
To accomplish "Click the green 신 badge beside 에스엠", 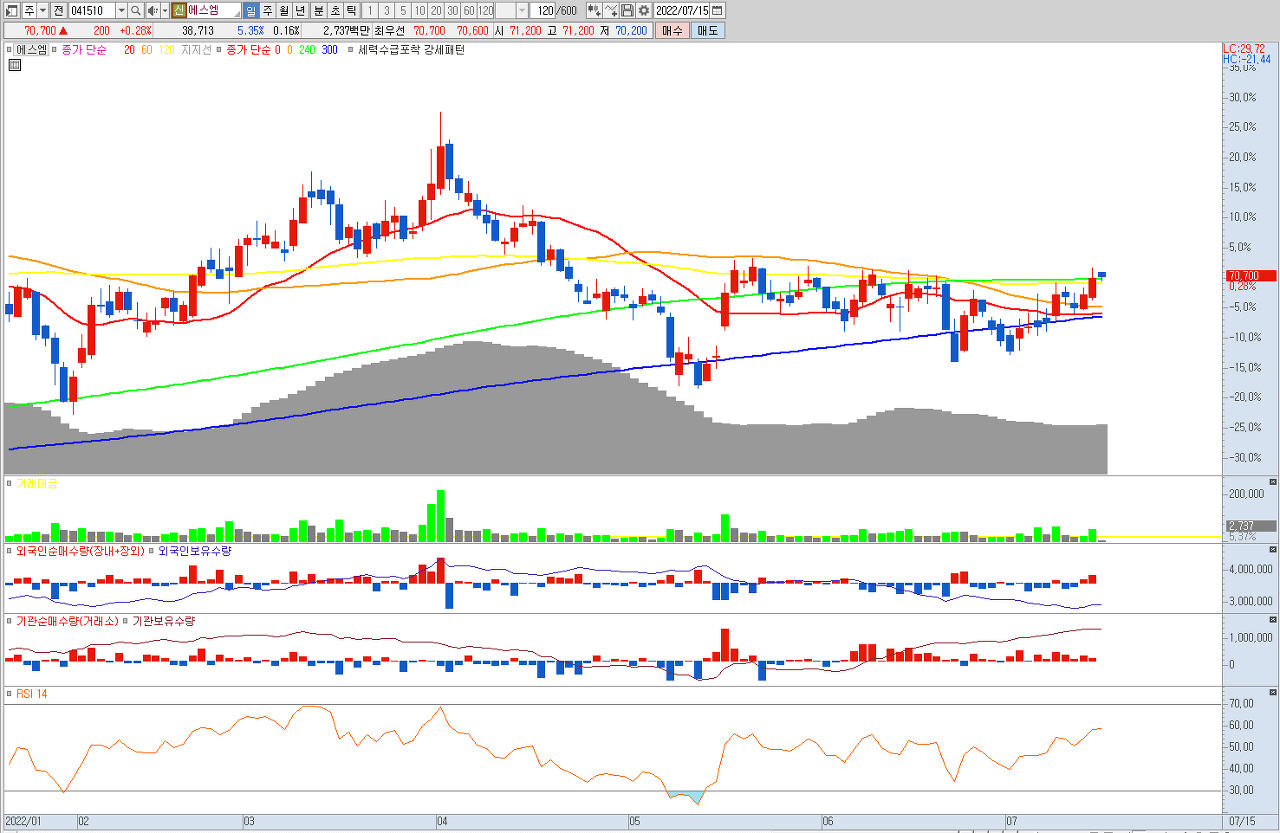I will [x=178, y=10].
